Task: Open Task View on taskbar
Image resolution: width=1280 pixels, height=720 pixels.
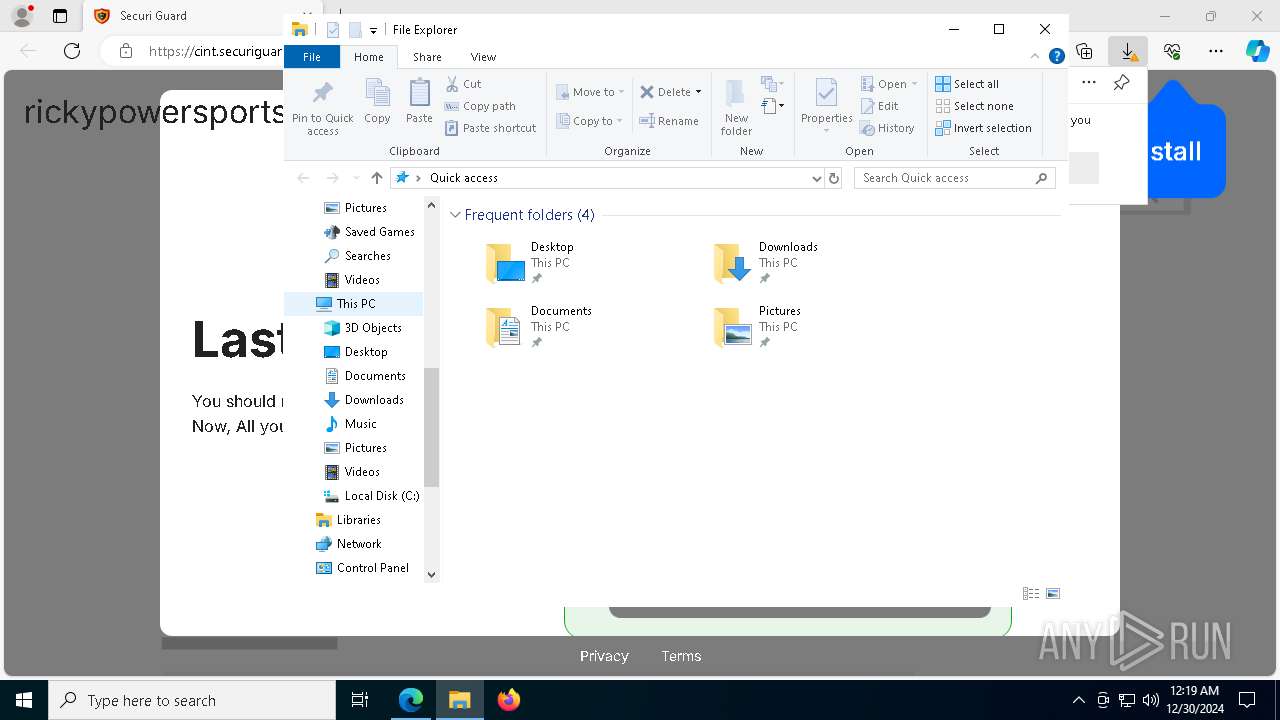Action: (360, 700)
